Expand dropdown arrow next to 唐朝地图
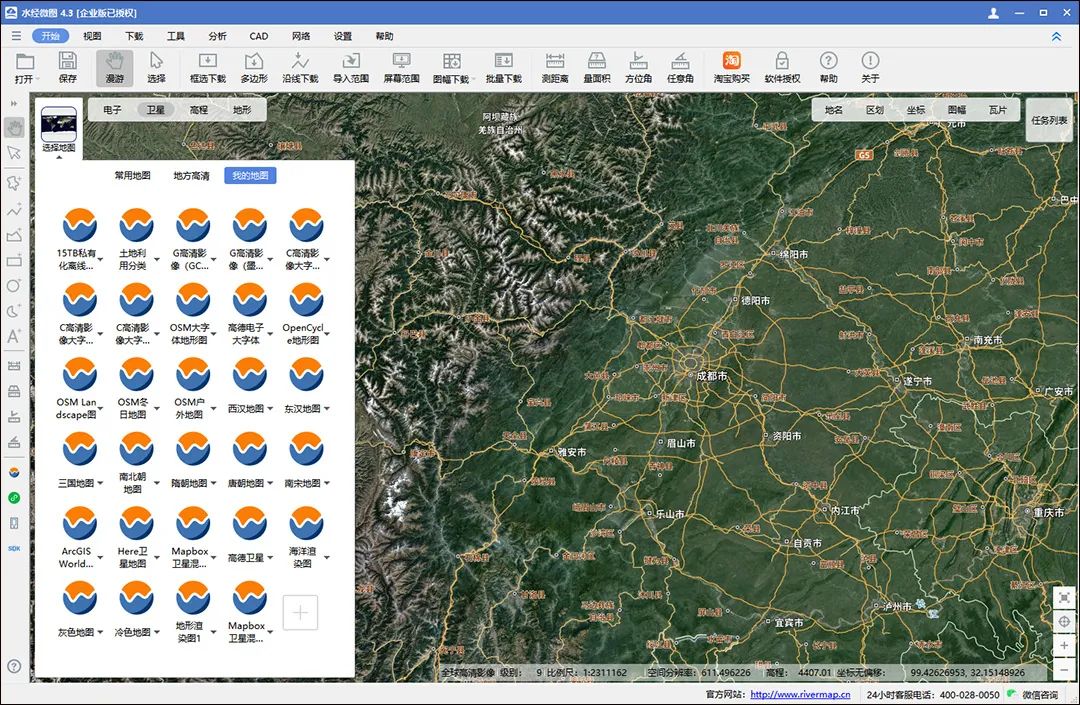 pyautogui.click(x=270, y=483)
